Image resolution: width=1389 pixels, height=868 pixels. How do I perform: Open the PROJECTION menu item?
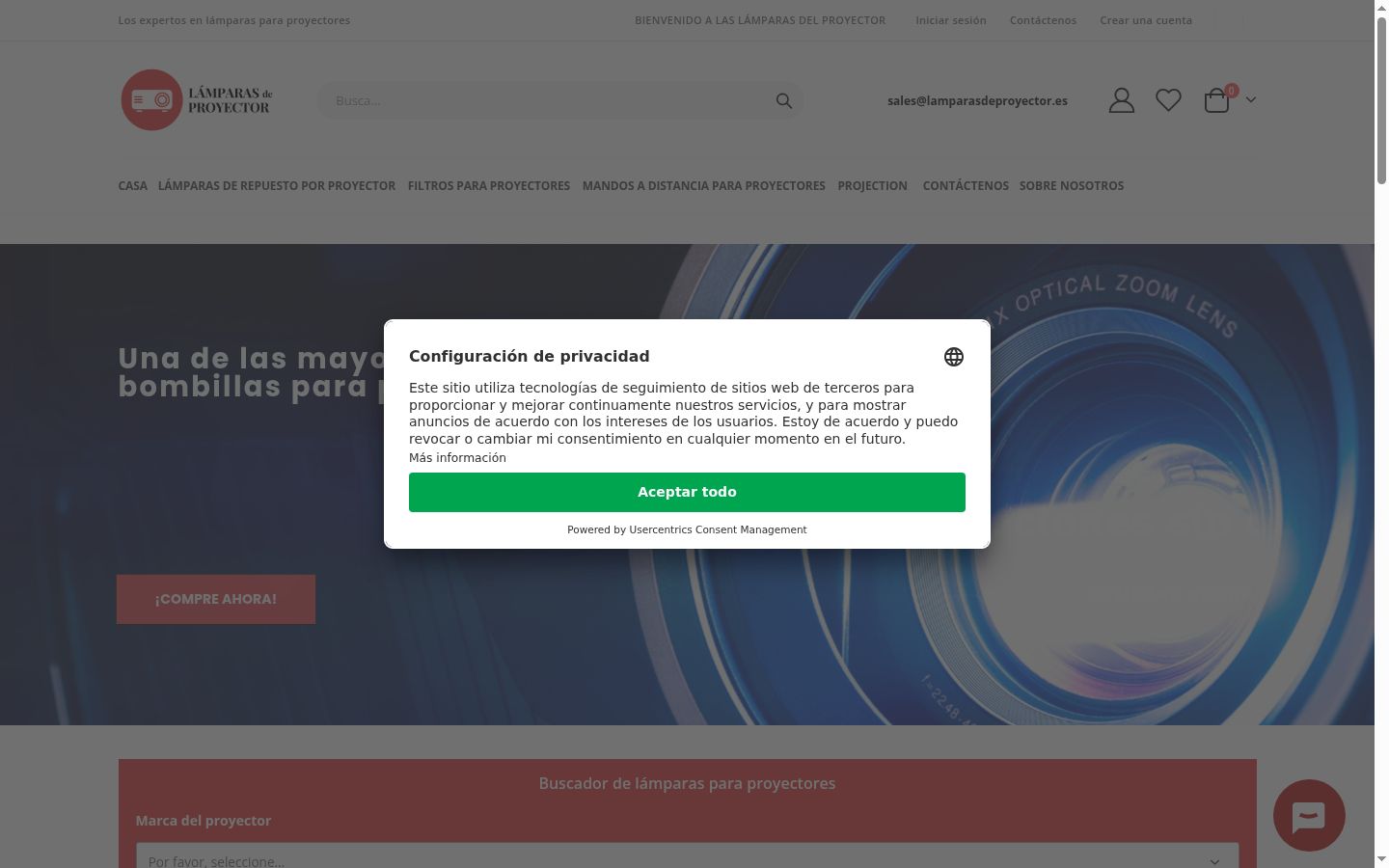tap(872, 186)
